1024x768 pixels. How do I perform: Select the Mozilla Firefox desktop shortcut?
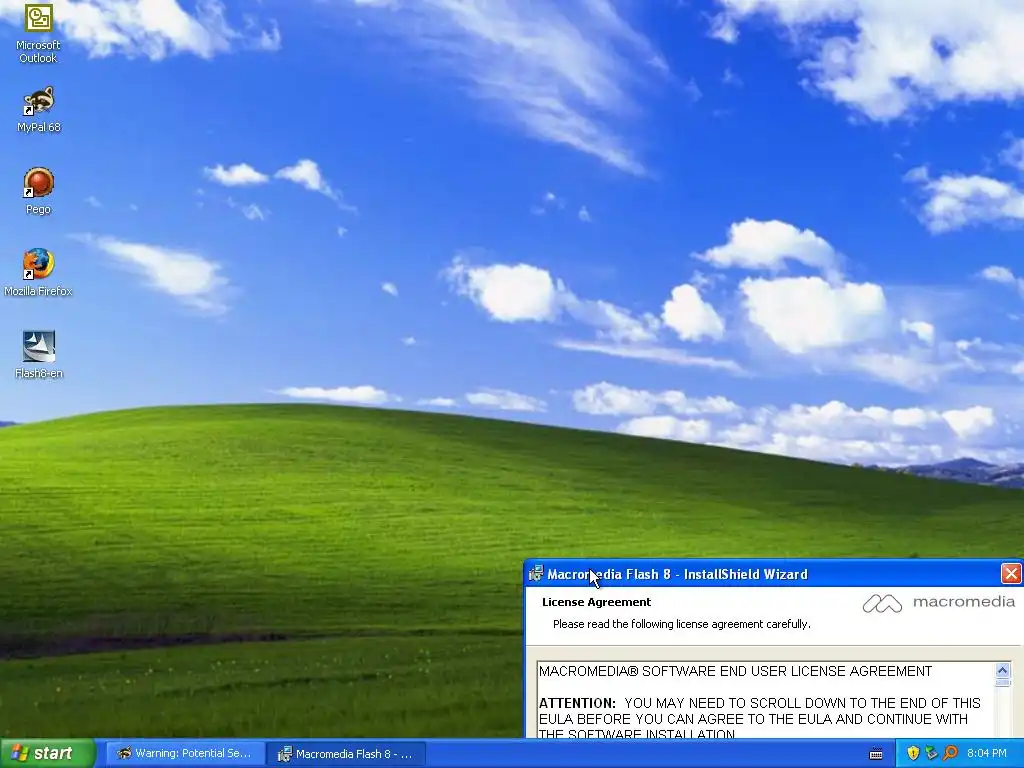coord(38,273)
